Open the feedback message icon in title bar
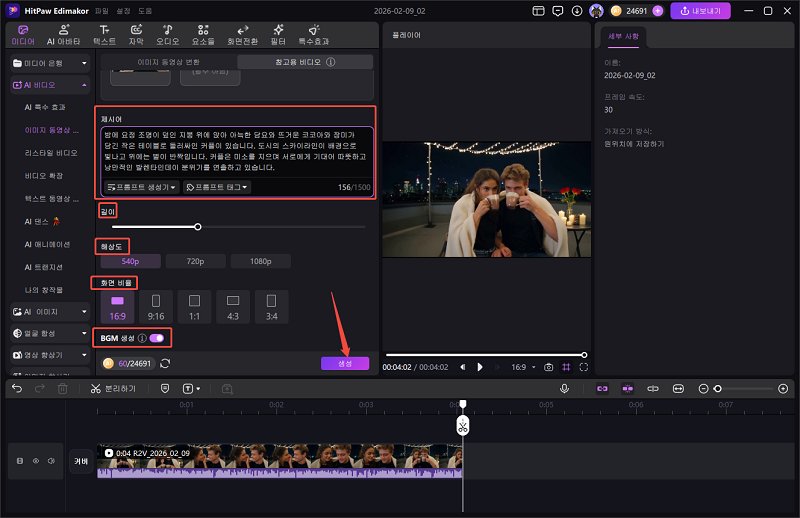 coord(558,11)
